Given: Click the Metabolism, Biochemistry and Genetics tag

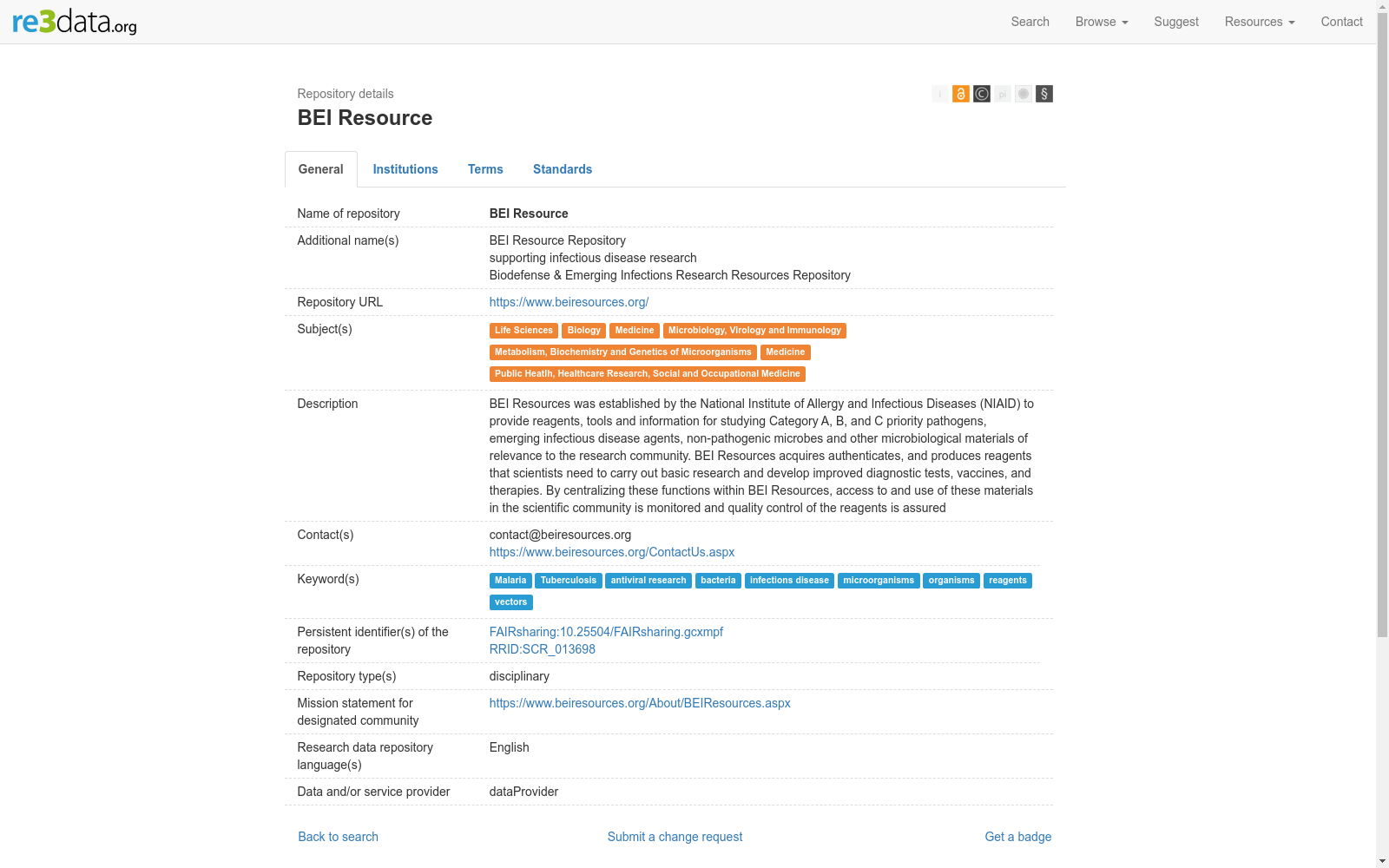Looking at the screenshot, I should click(x=623, y=352).
